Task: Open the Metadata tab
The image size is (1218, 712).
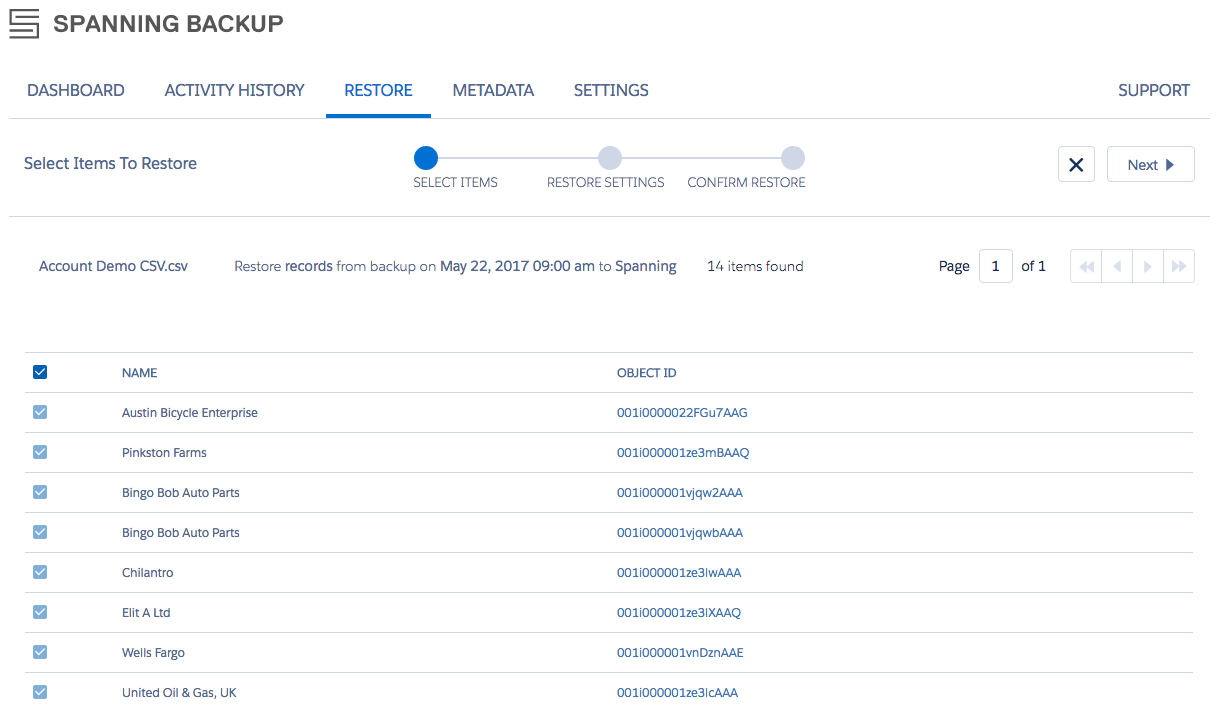Action: pyautogui.click(x=493, y=90)
